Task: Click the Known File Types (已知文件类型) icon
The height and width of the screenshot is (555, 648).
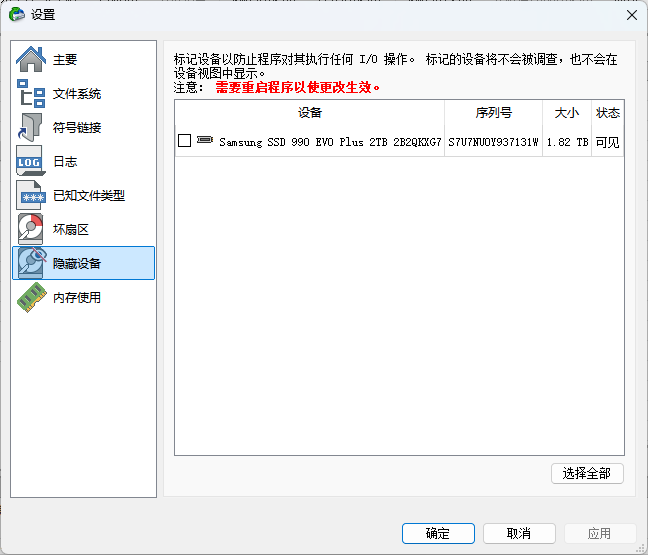Action: 31,196
